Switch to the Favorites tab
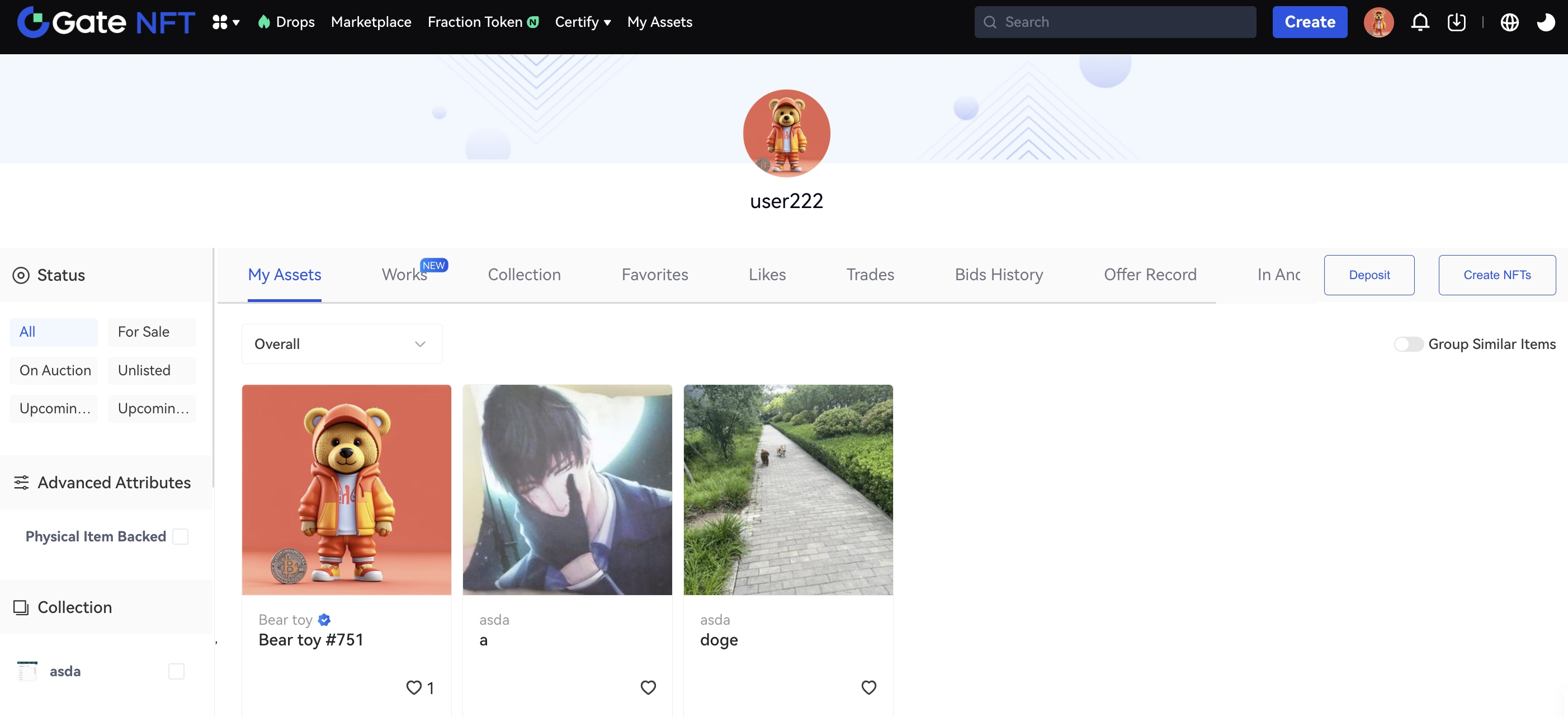This screenshot has height=717, width=1568. [x=654, y=275]
